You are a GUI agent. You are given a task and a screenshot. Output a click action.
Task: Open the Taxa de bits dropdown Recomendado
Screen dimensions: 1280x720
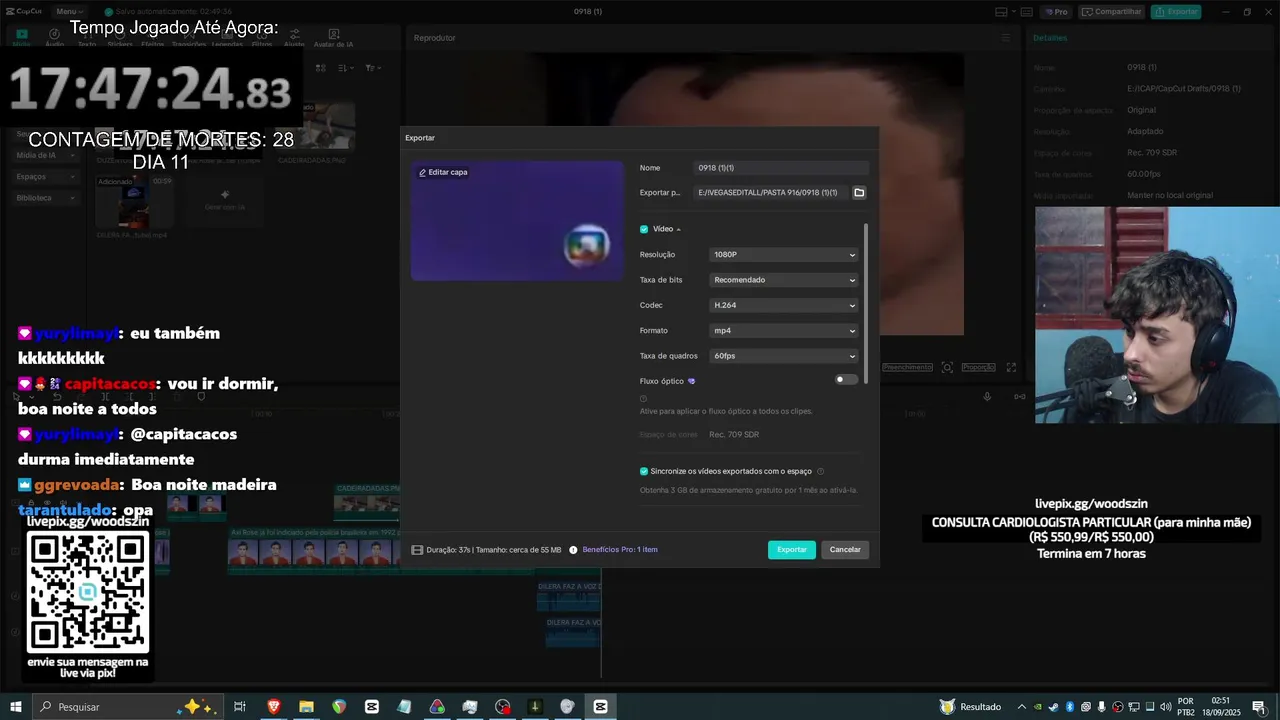tap(784, 280)
